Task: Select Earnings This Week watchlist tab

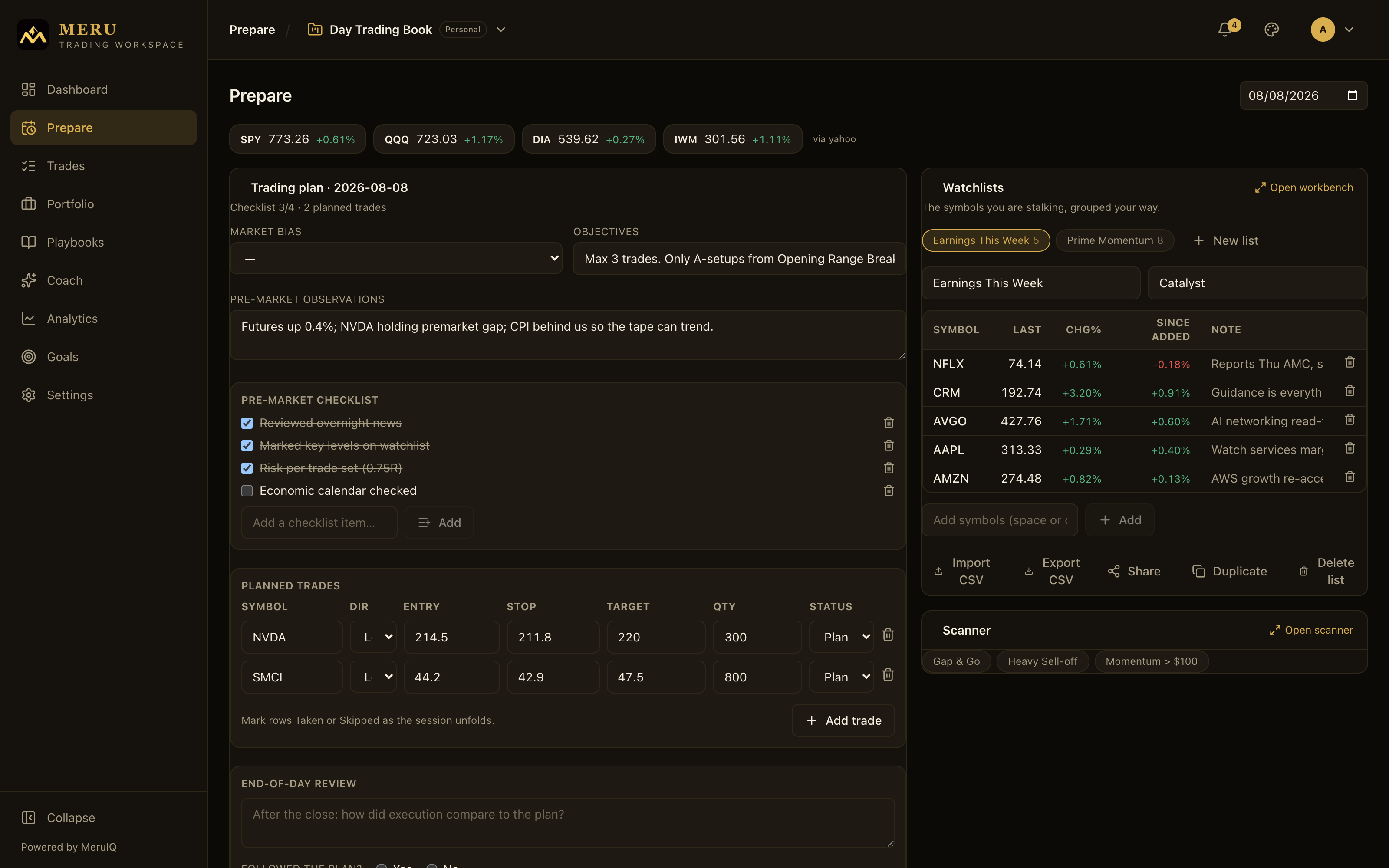Action: pos(985,240)
